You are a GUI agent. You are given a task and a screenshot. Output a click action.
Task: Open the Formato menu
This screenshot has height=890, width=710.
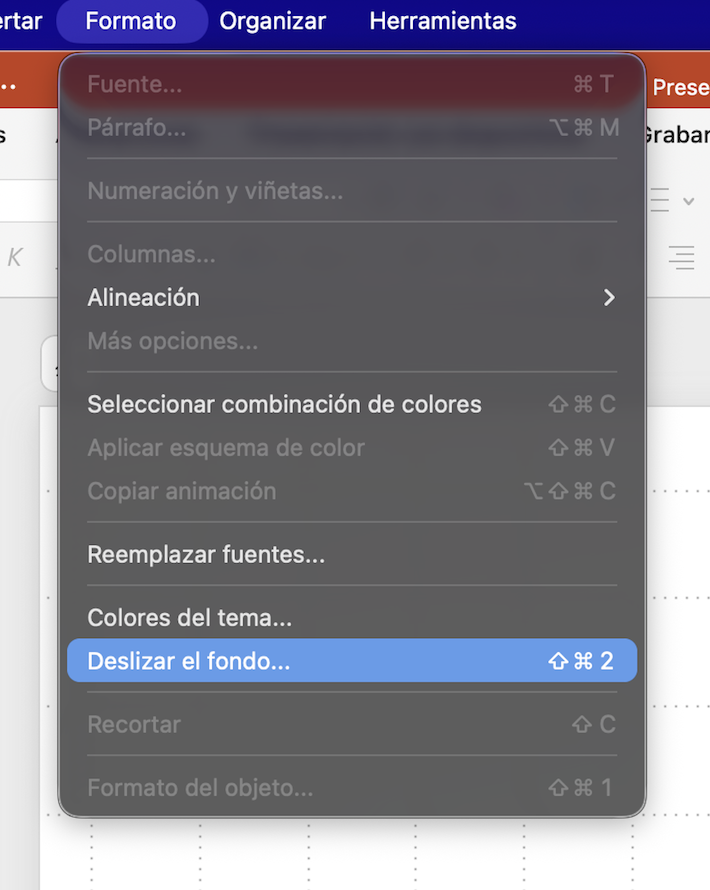point(131,20)
